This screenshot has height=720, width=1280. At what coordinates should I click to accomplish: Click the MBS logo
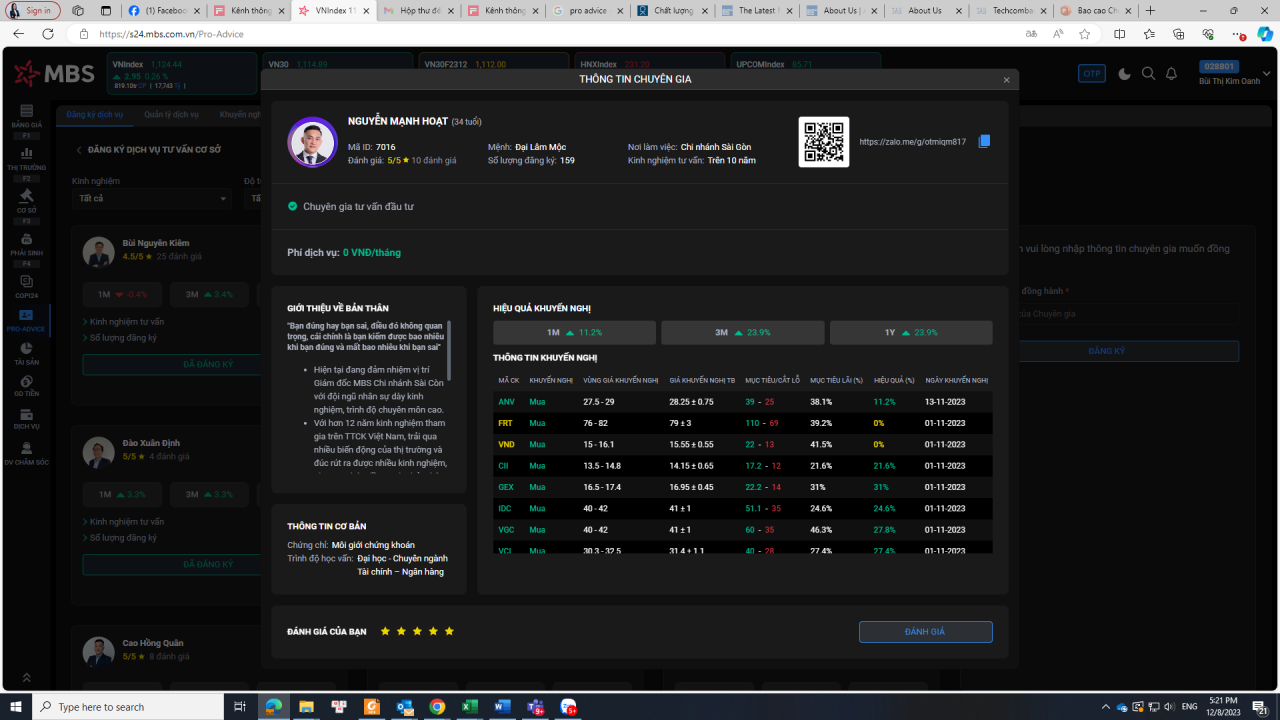point(54,73)
